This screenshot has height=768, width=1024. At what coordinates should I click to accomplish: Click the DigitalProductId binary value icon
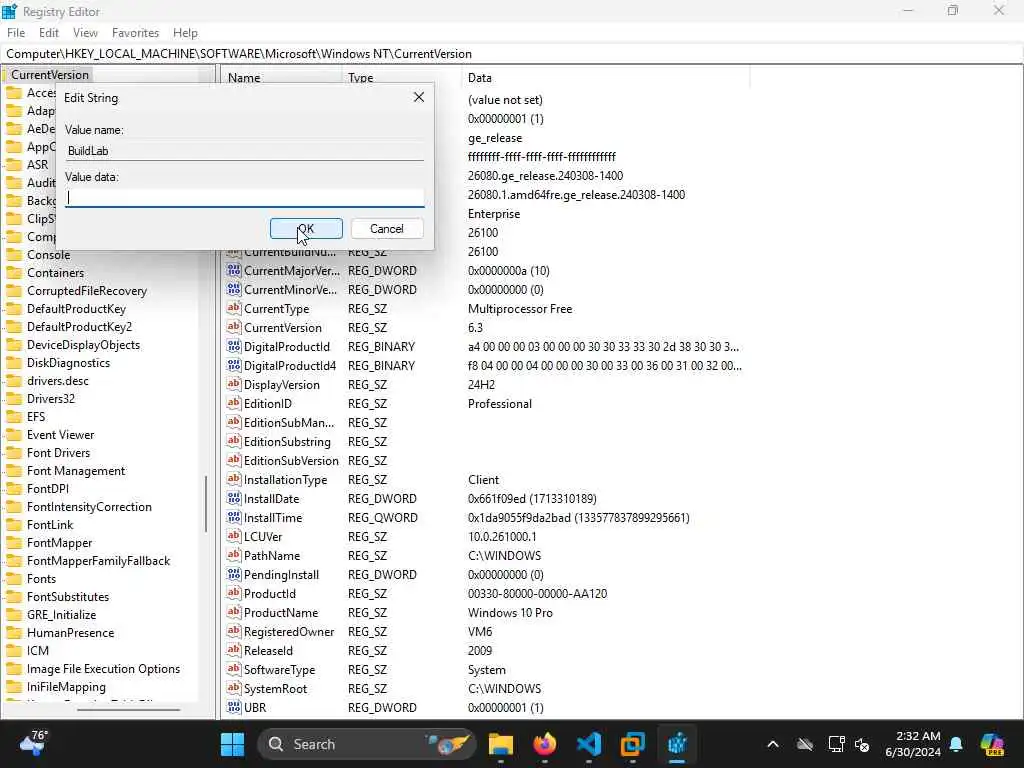click(234, 346)
